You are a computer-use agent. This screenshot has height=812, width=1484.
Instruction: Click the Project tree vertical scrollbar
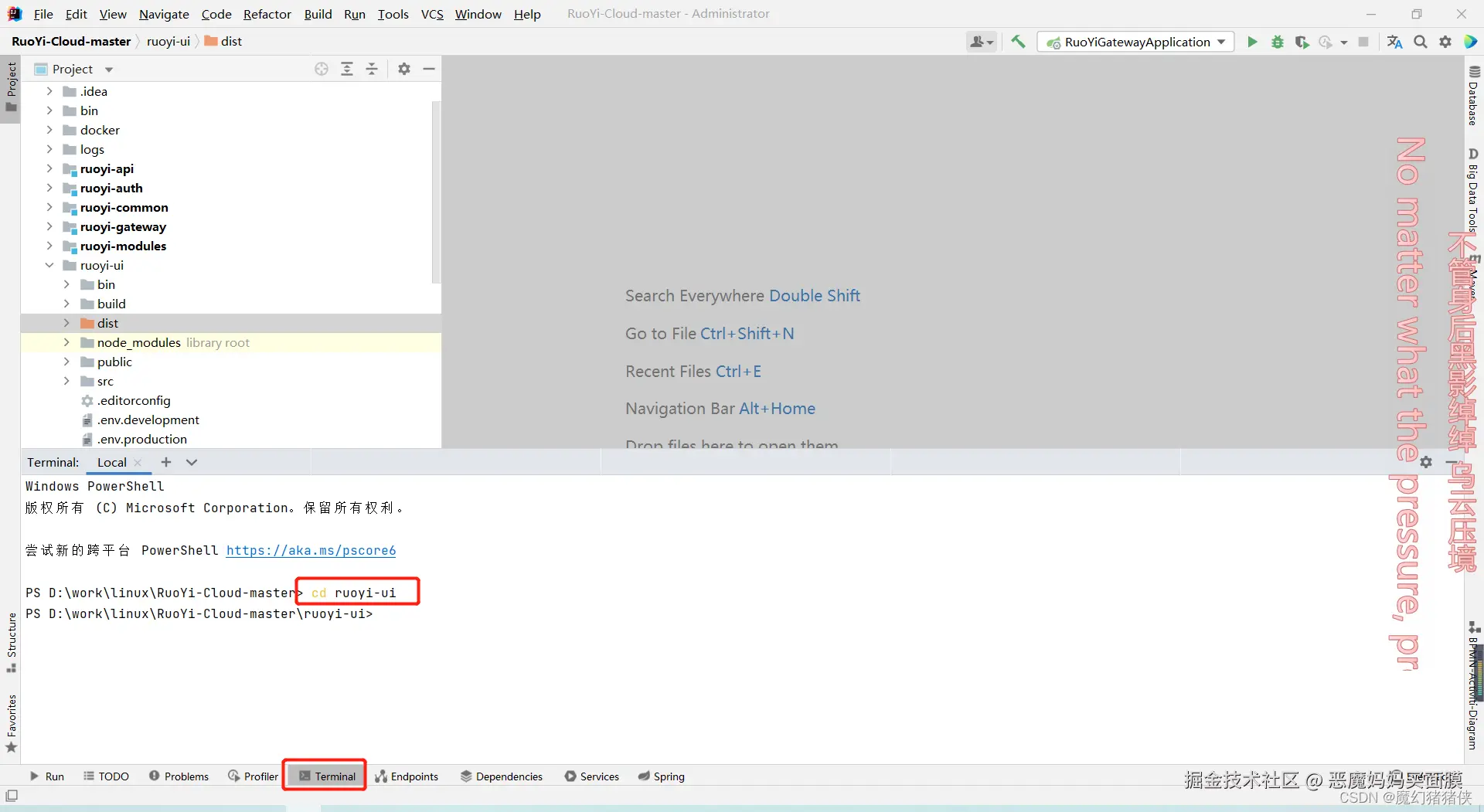(436, 192)
